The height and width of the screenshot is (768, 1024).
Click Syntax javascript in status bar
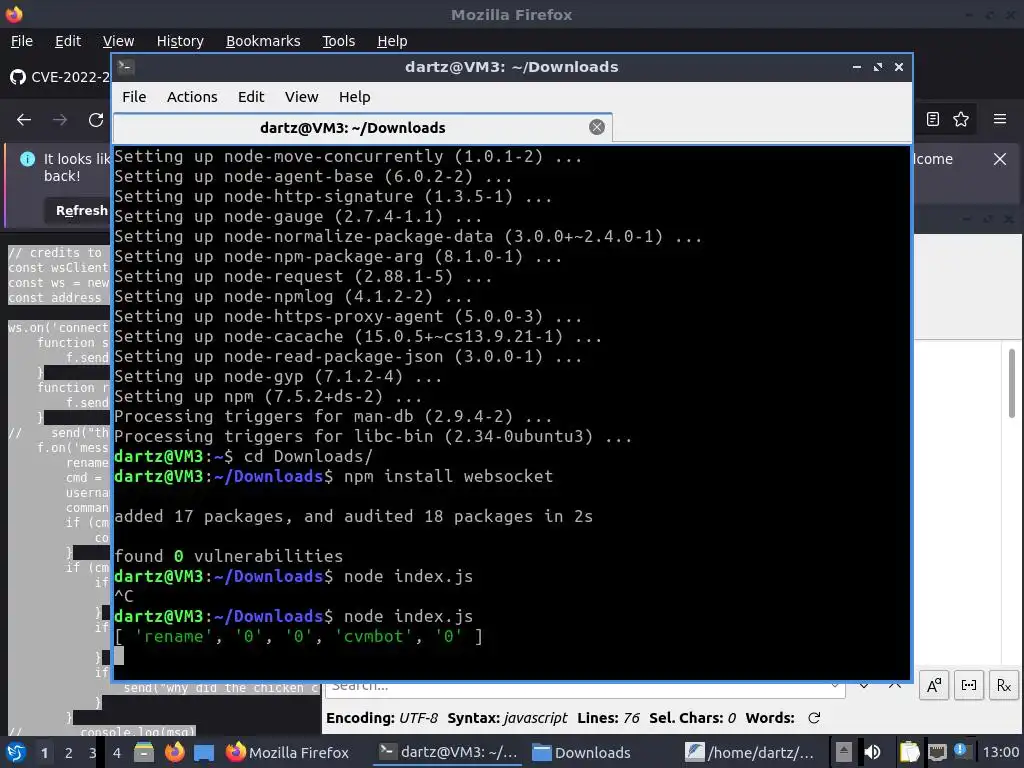507,718
